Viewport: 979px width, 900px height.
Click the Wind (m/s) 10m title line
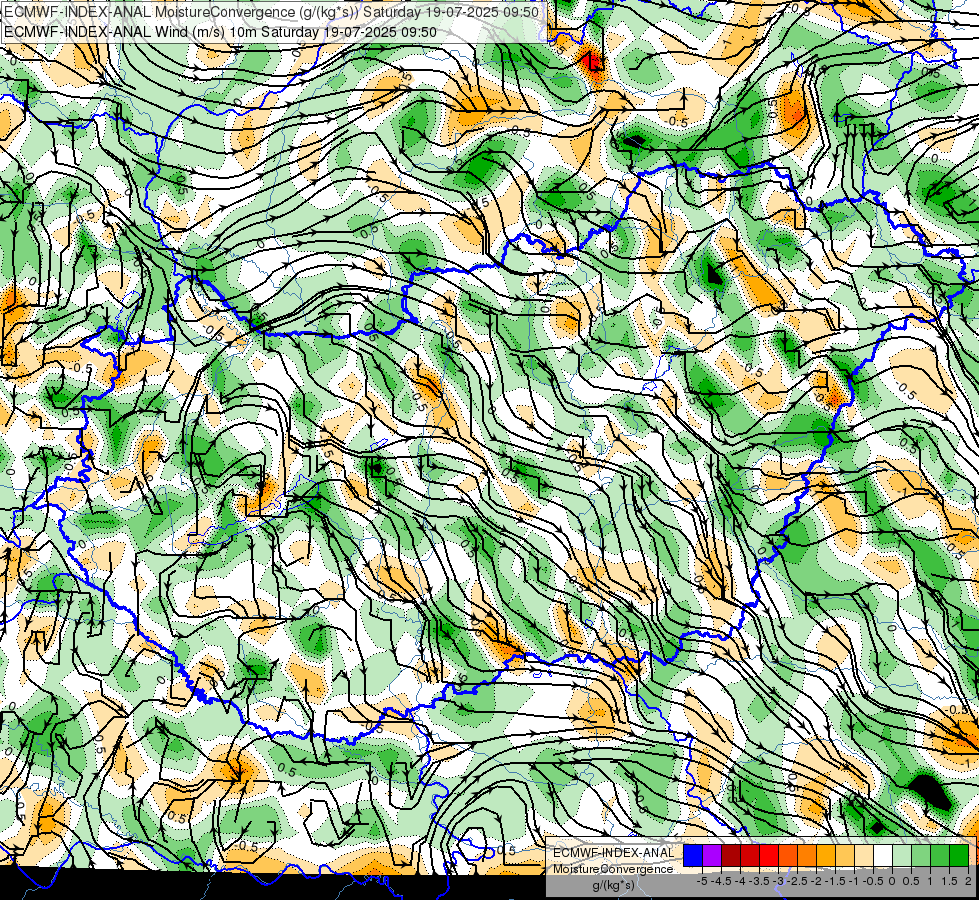pos(220,31)
